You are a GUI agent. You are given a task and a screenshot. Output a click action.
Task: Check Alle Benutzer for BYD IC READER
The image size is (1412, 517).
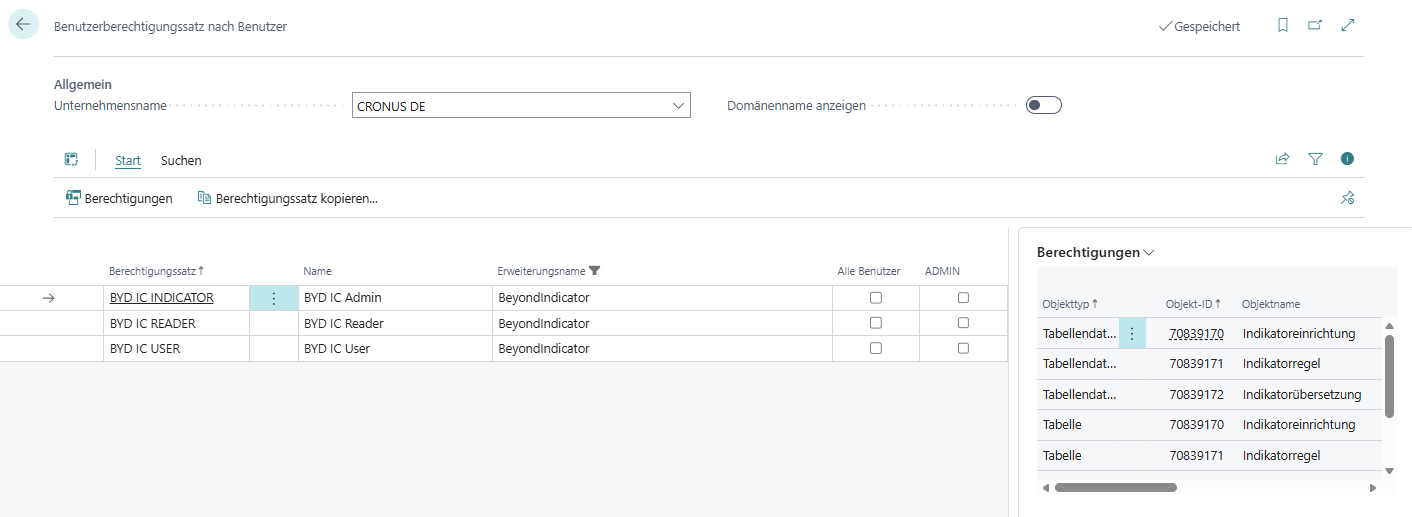[876, 323]
